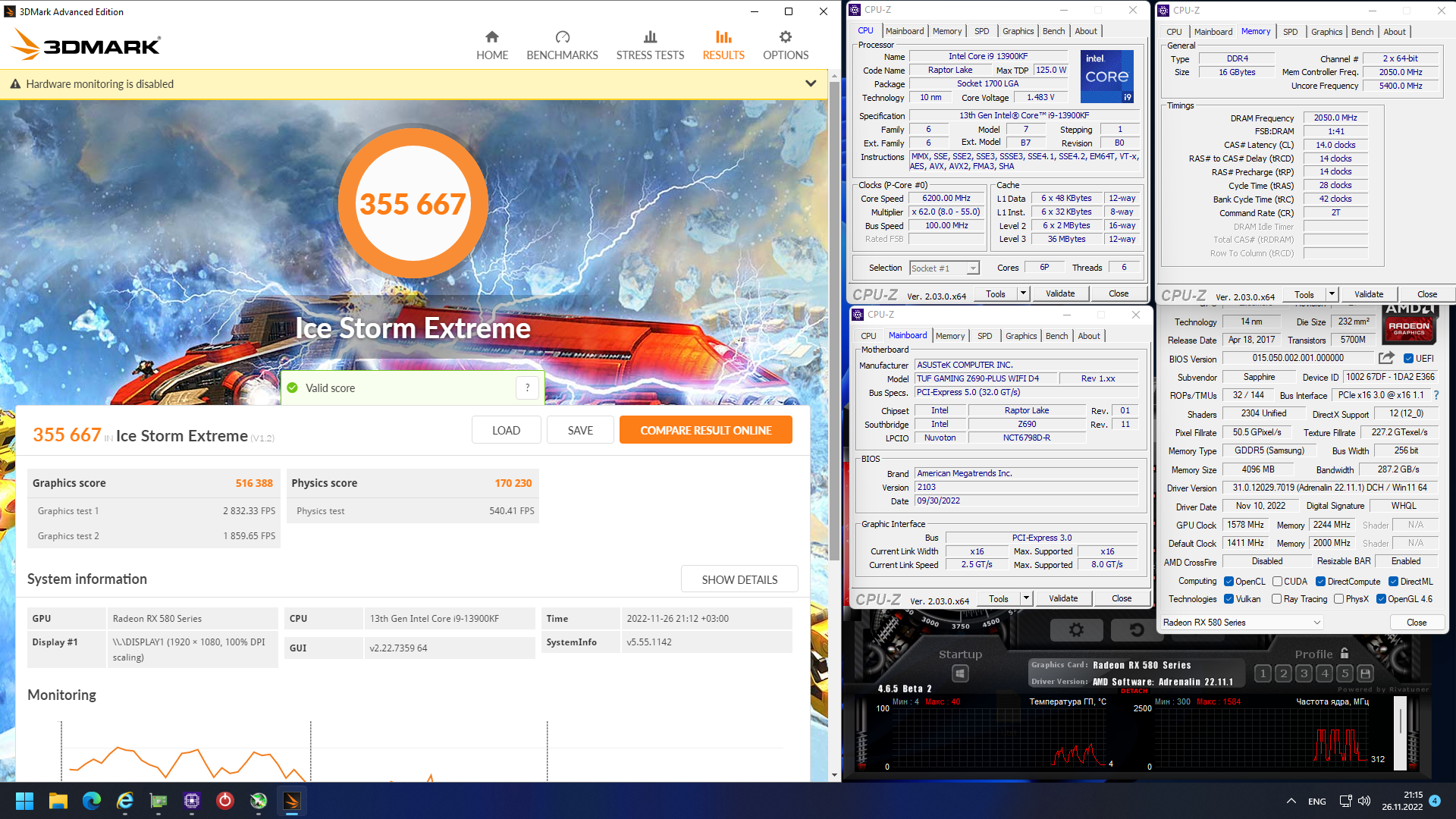Open Tools dropdown arrow in CPU-Z Memory window
Image resolution: width=1456 pixels, height=819 pixels.
[1332, 294]
